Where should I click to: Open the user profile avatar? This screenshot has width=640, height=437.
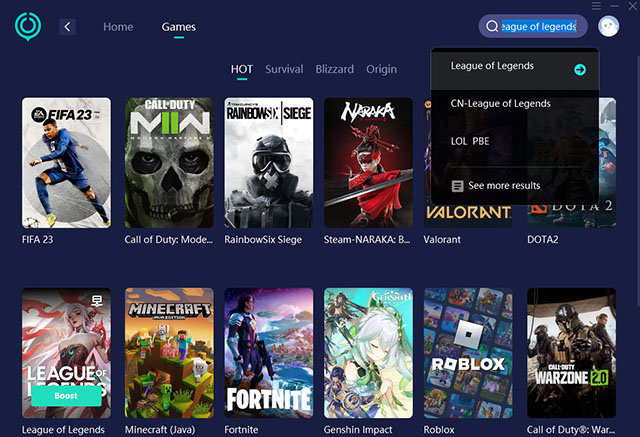[x=608, y=27]
